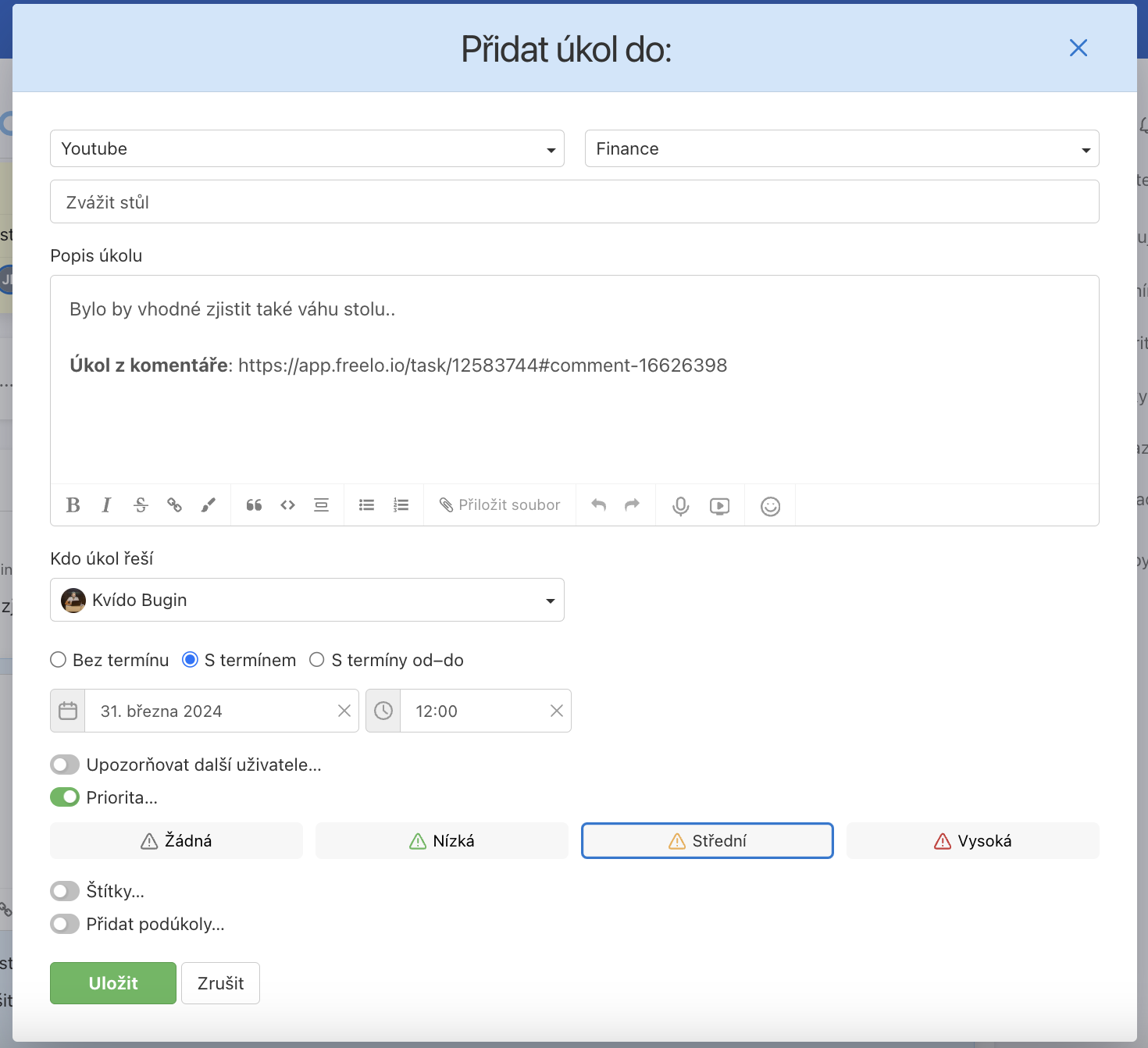This screenshot has height=1048, width=1148.
Task: Start screen video recording icon
Action: pyautogui.click(x=720, y=506)
